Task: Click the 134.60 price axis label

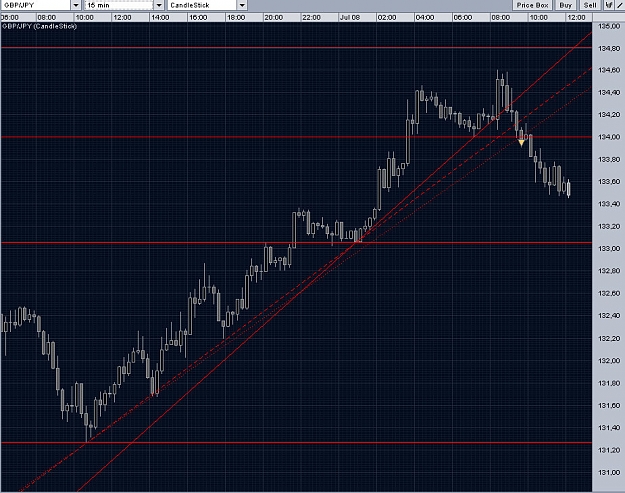Action: coord(609,70)
